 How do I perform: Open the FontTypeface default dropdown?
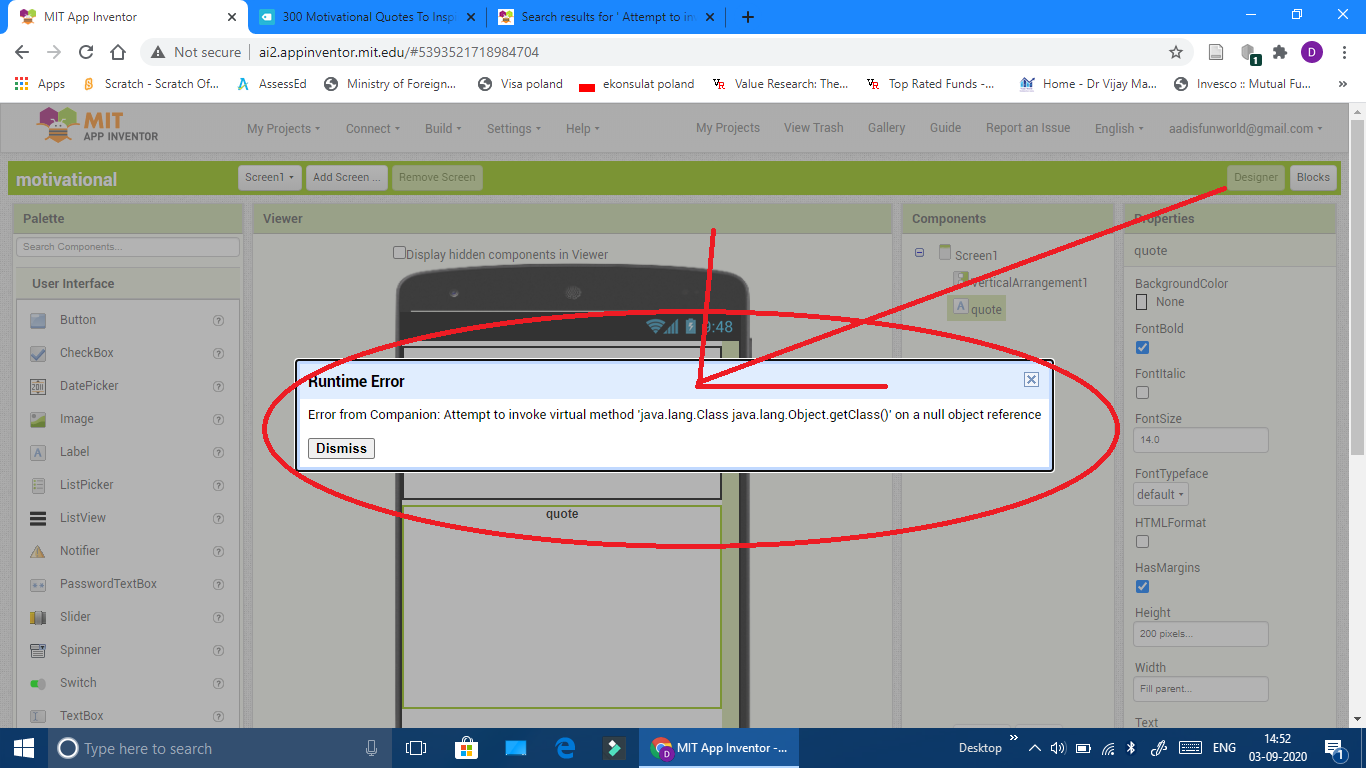(1161, 494)
